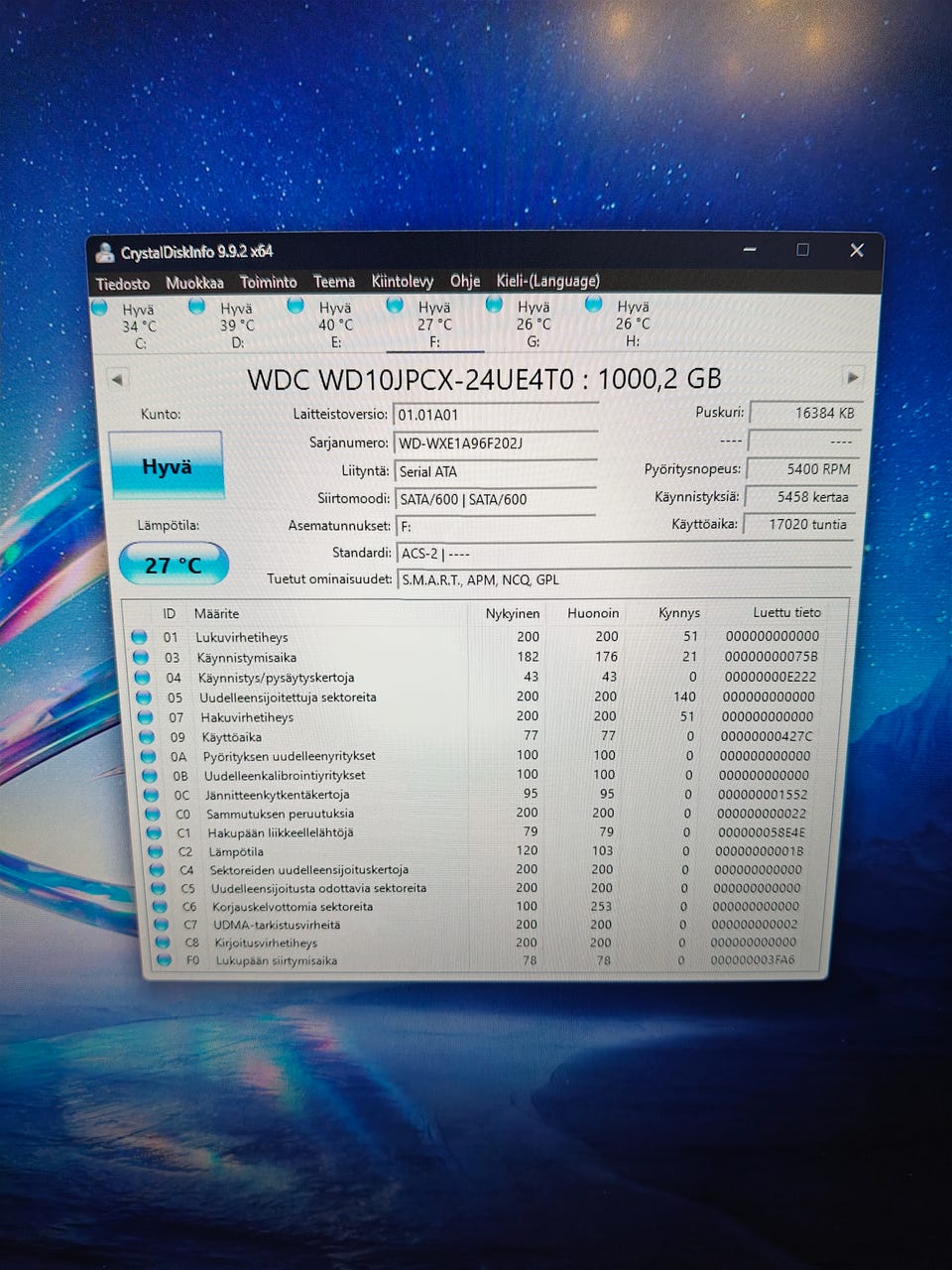Click the serial number field WD-WXE1A96F202J
The image size is (952, 1270).
pos(495,443)
